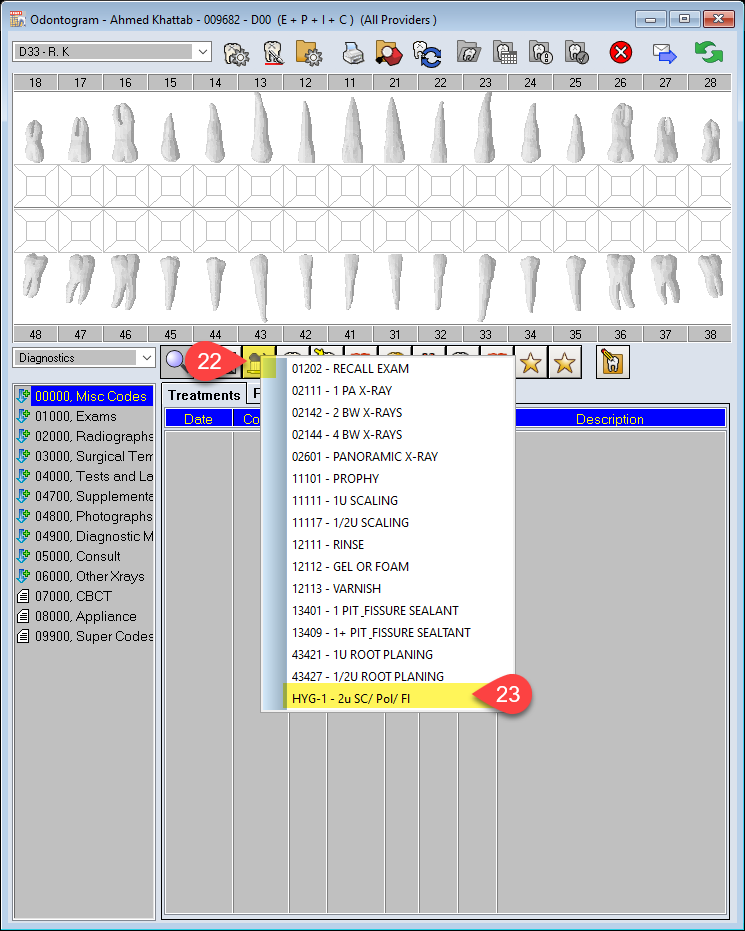Select the 09900, Super Codes category
The height and width of the screenshot is (931, 745).
point(93,636)
